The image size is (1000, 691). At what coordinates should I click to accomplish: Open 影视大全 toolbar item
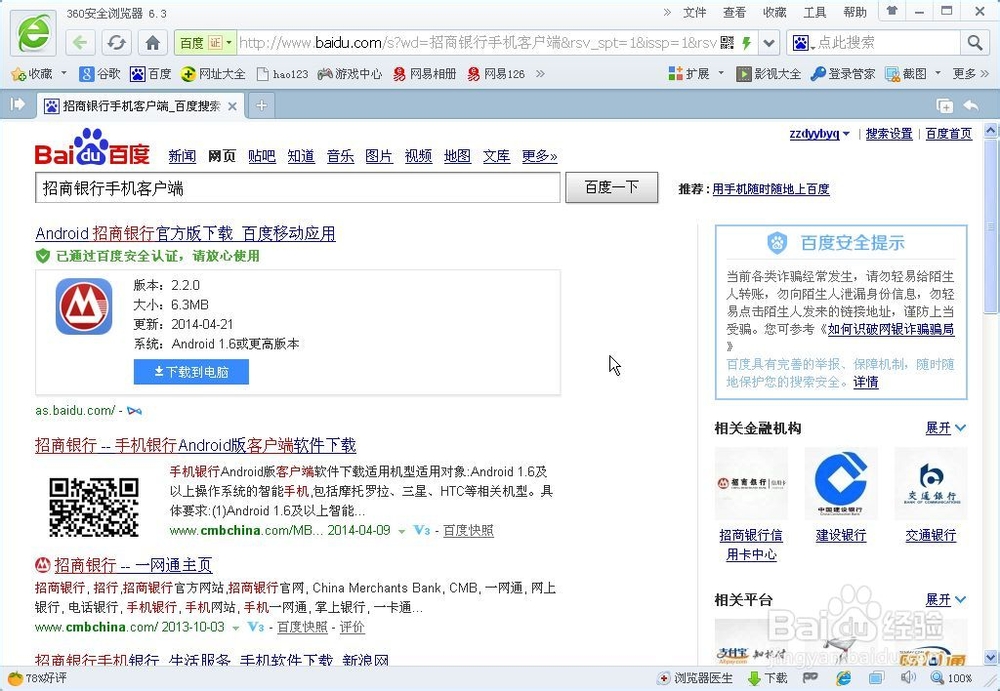tap(768, 74)
